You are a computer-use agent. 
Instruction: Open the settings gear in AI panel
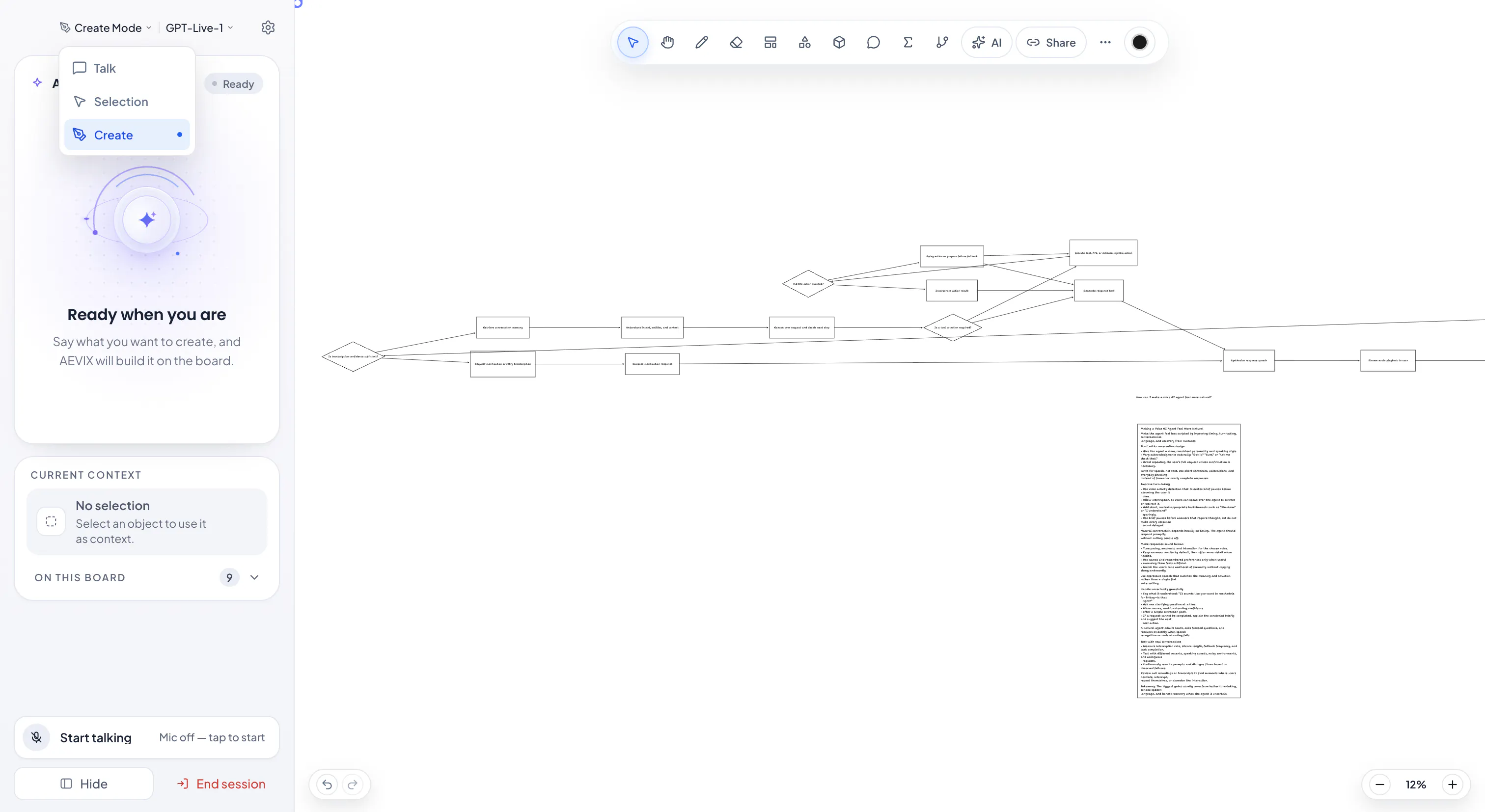[268, 27]
